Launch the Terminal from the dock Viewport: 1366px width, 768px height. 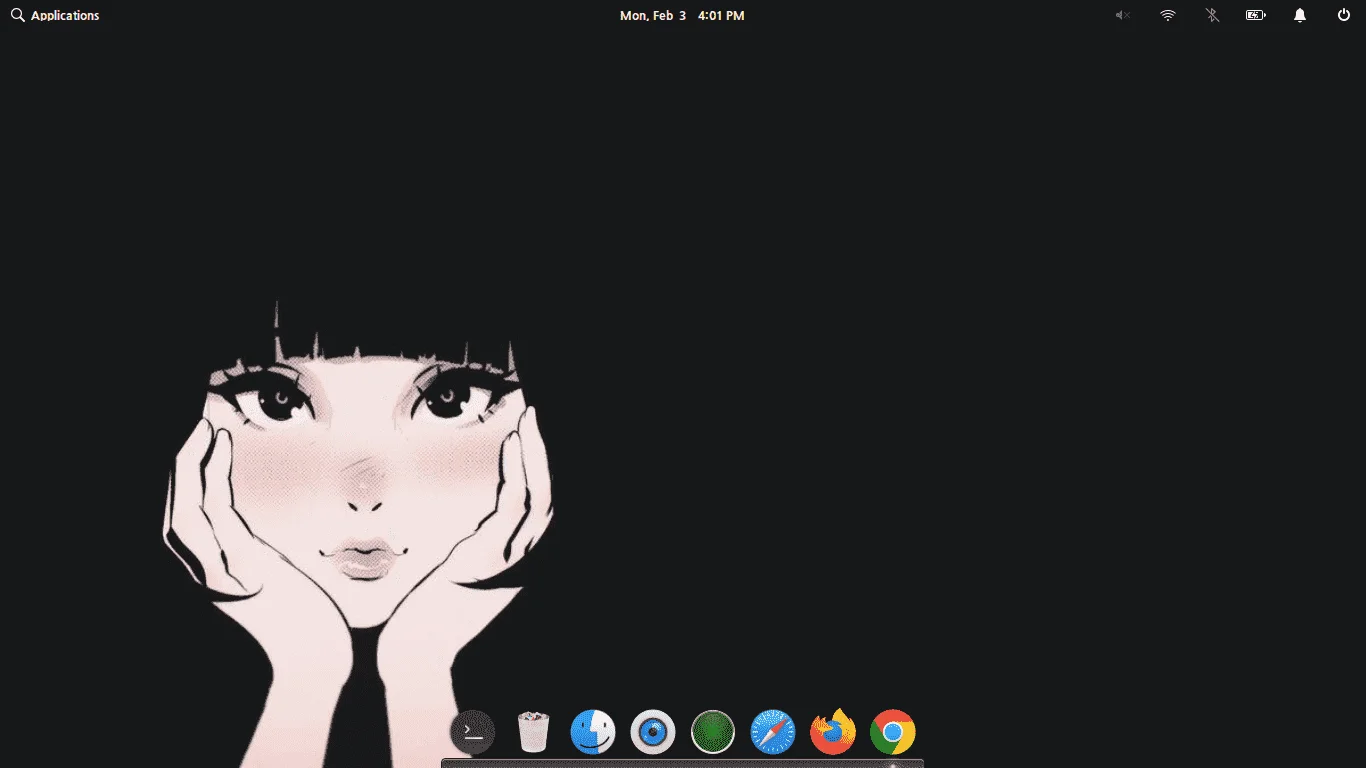click(473, 732)
